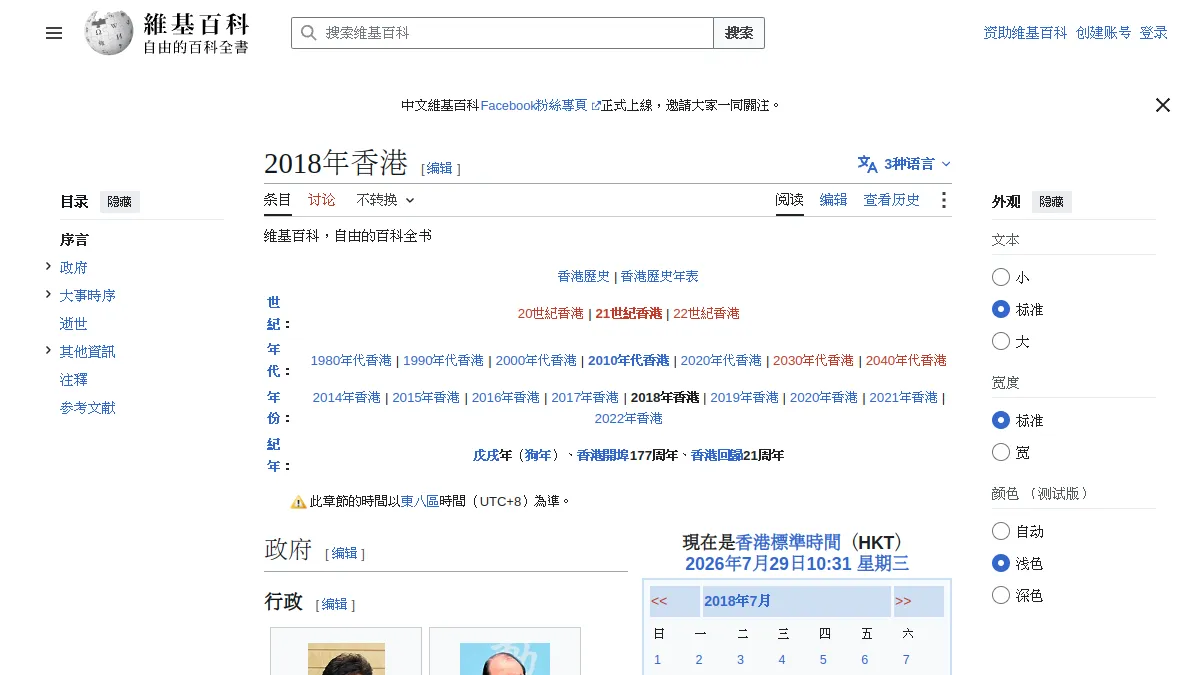
Task: Open the more options vertical dots
Action: coord(943,200)
